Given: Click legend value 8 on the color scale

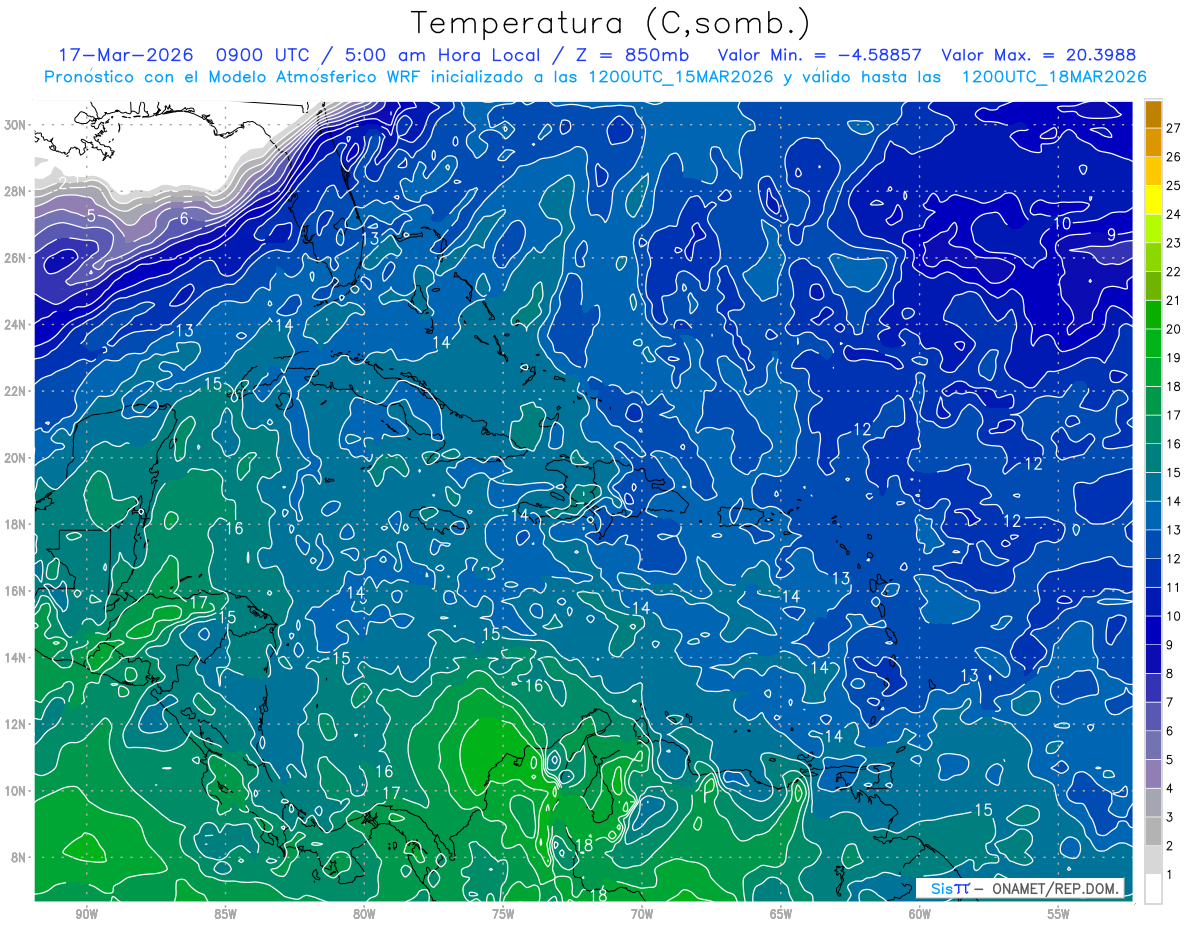Looking at the screenshot, I should click(1170, 674).
